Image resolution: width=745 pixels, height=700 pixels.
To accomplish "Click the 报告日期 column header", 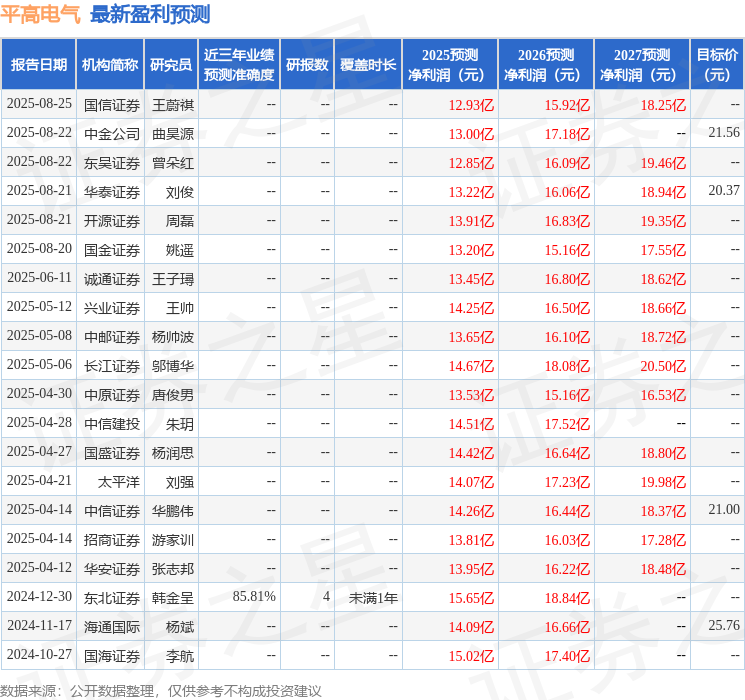I will (38, 65).
